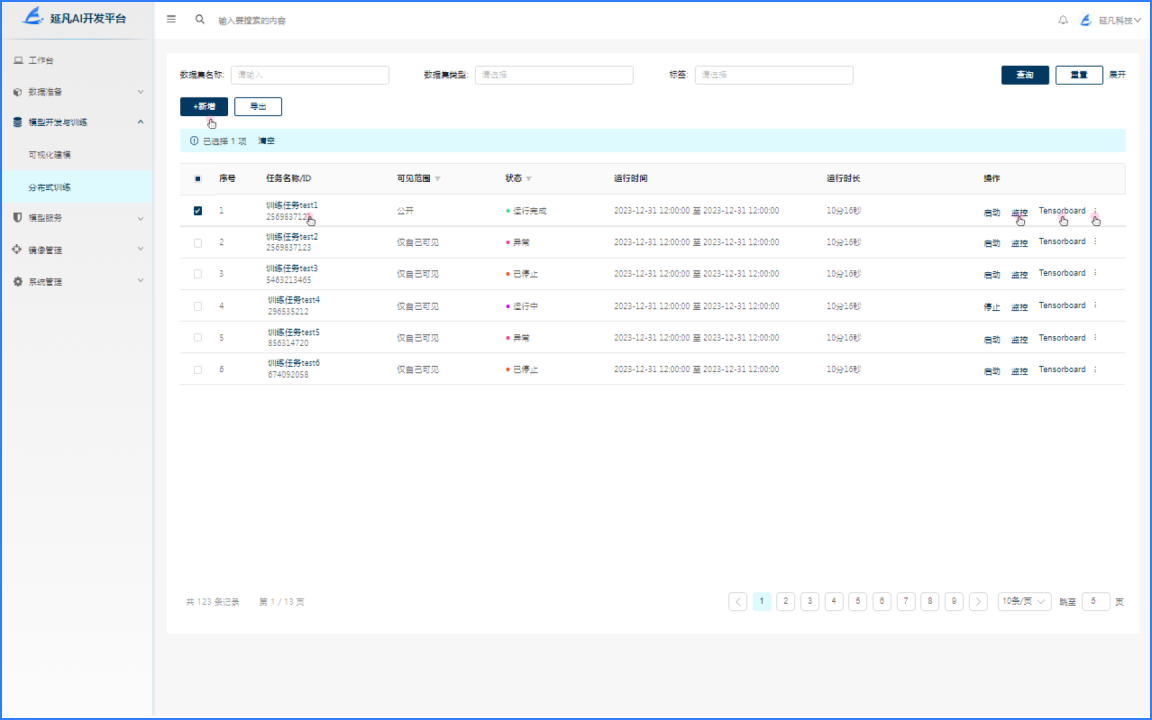Click the +新增 button
Screen dimensions: 1152x720
tap(204, 106)
